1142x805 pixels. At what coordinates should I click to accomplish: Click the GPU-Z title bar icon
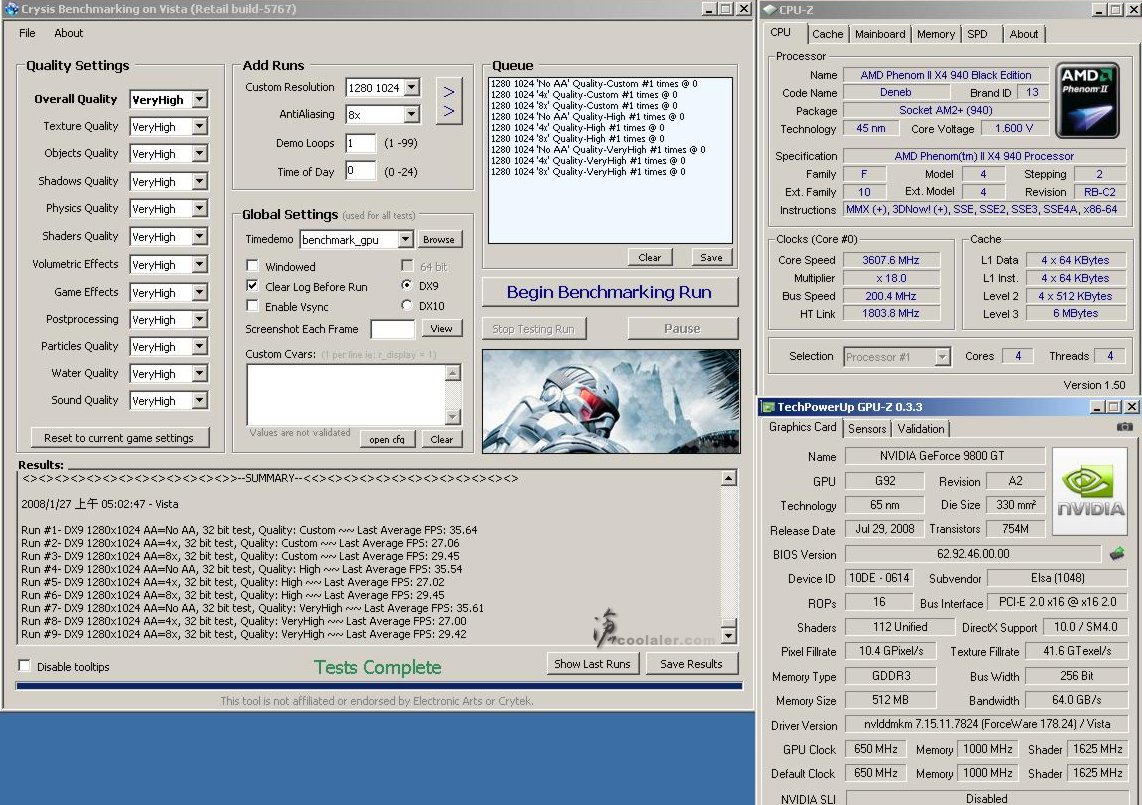point(768,407)
